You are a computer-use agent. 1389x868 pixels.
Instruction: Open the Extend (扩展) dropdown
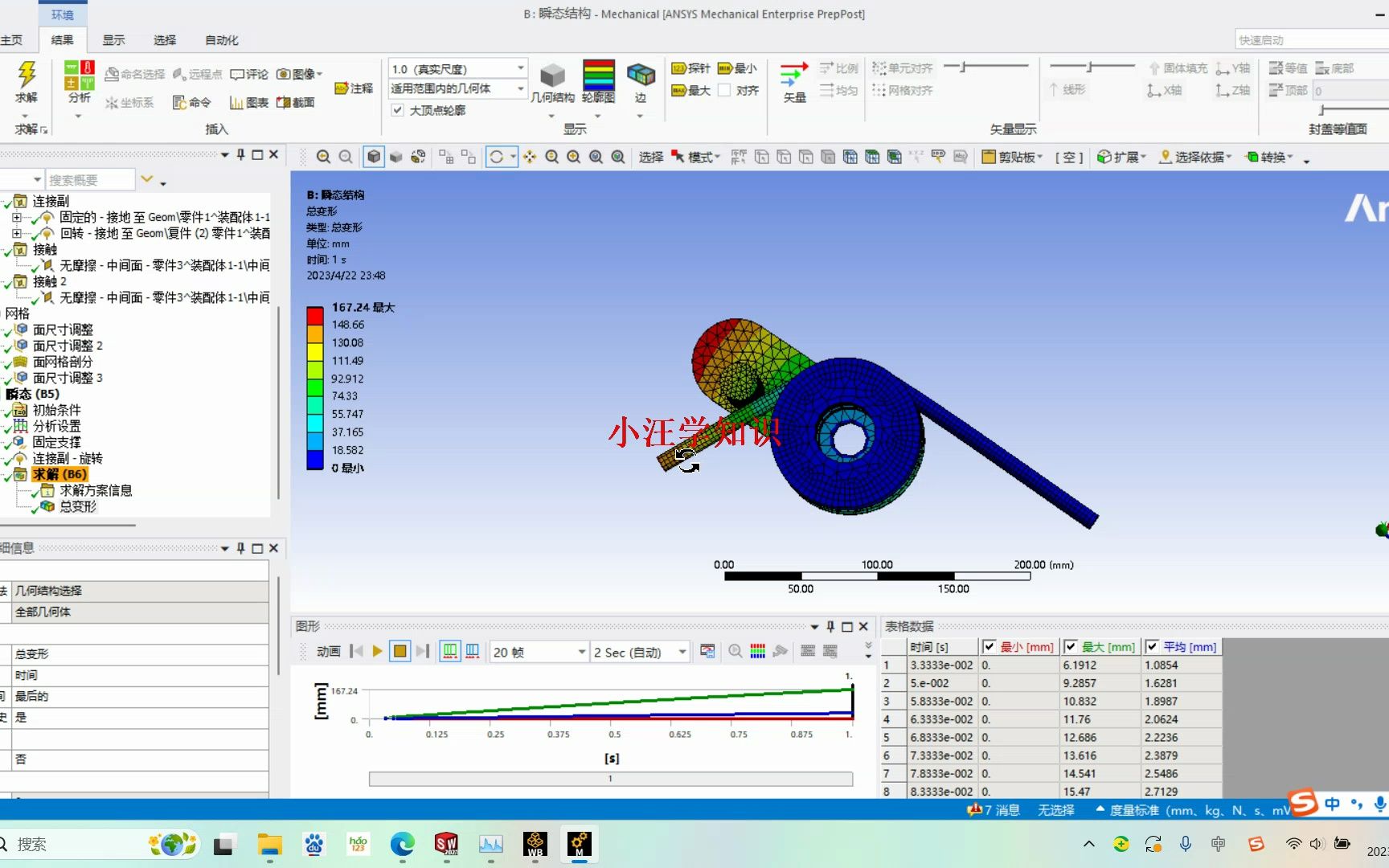[1121, 157]
